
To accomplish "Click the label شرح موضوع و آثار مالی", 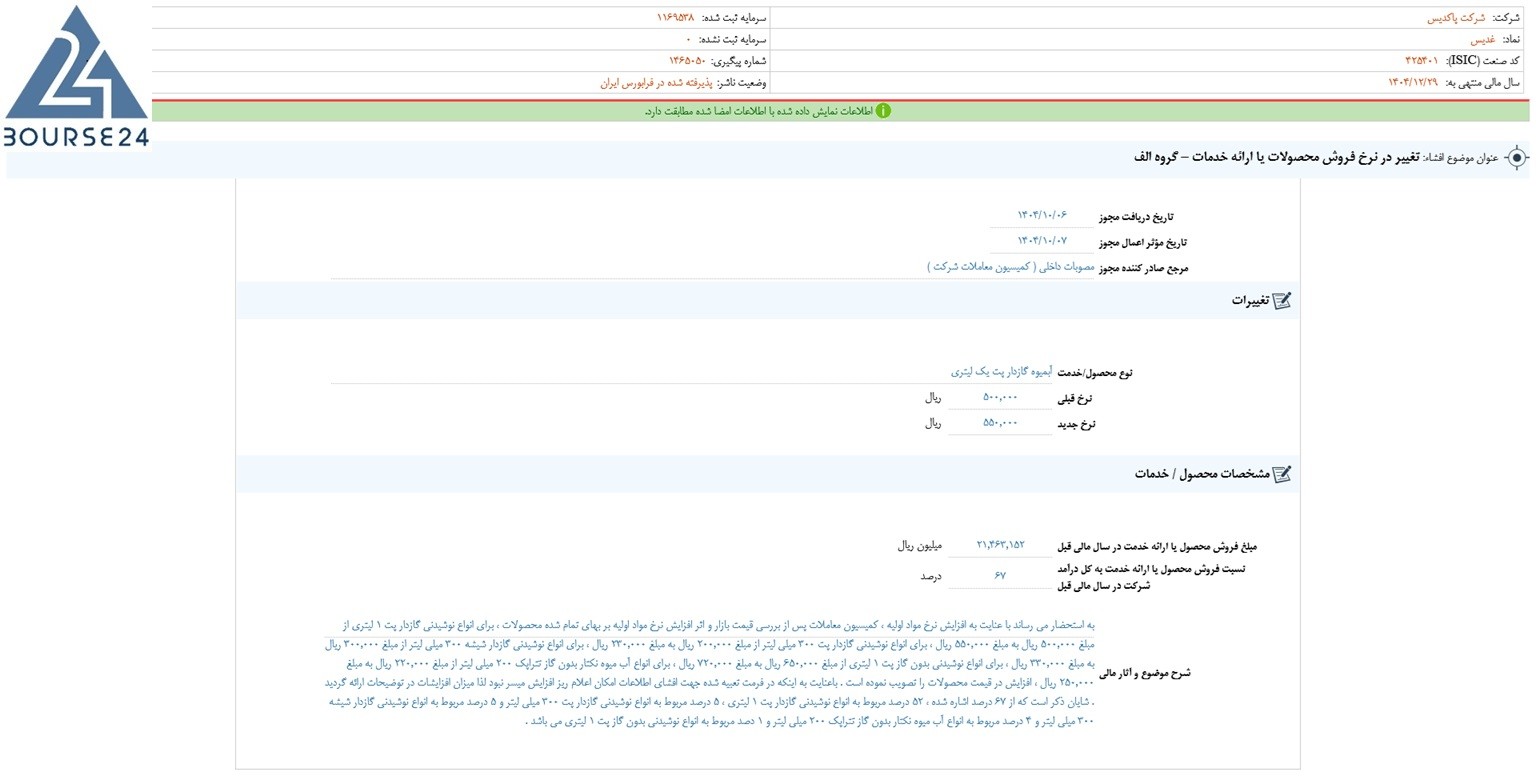I will pos(1145,673).
